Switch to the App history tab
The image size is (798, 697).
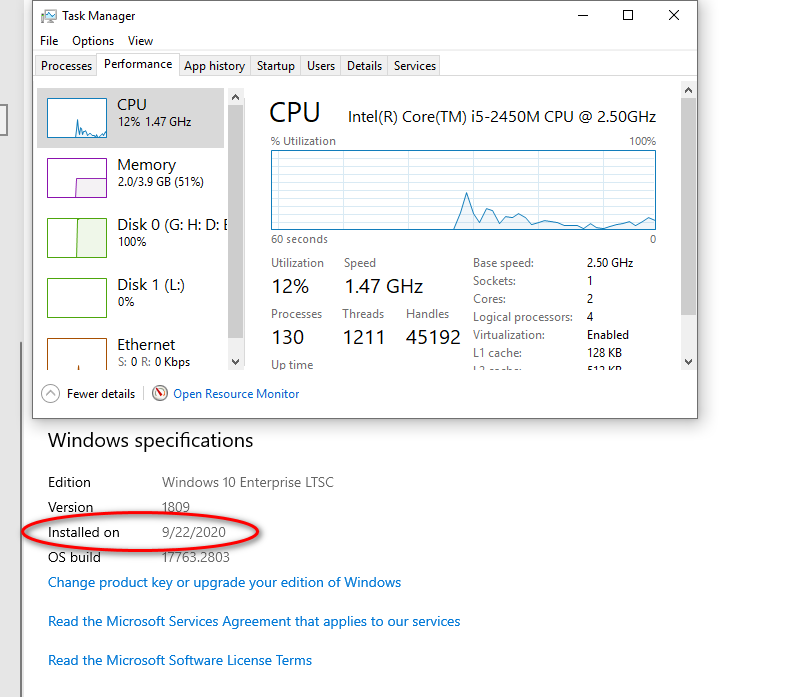pos(214,66)
